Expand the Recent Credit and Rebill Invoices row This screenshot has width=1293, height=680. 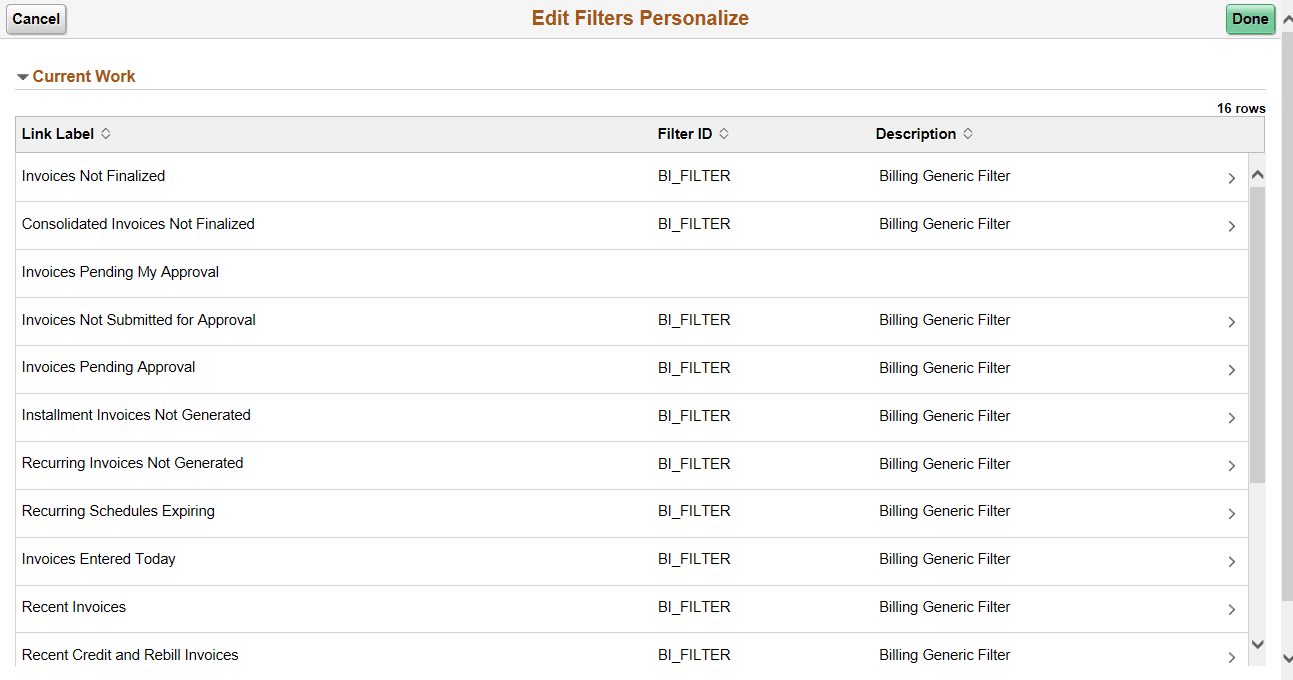coord(1232,656)
